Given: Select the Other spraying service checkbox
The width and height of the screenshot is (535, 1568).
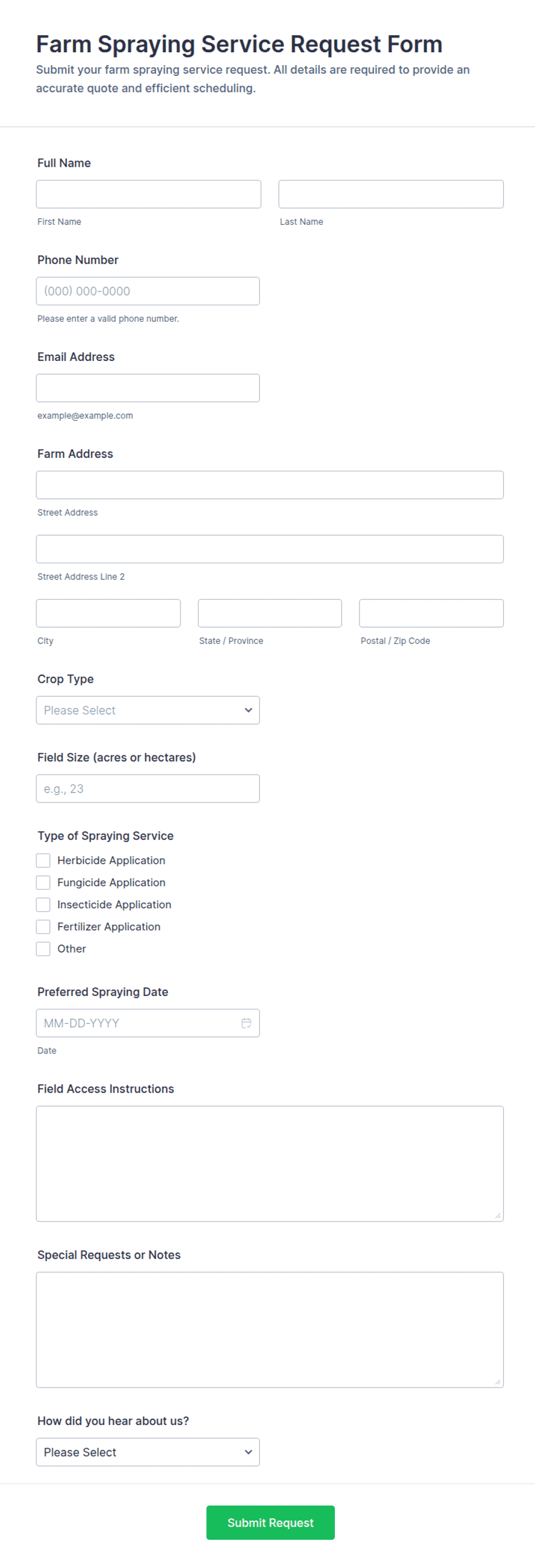Looking at the screenshot, I should click(x=43, y=948).
